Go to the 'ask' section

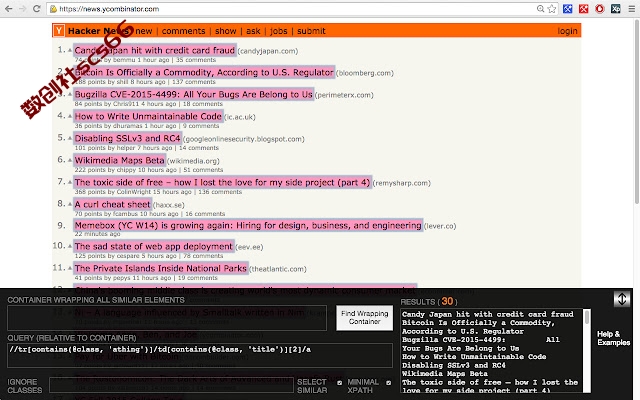(253, 31)
